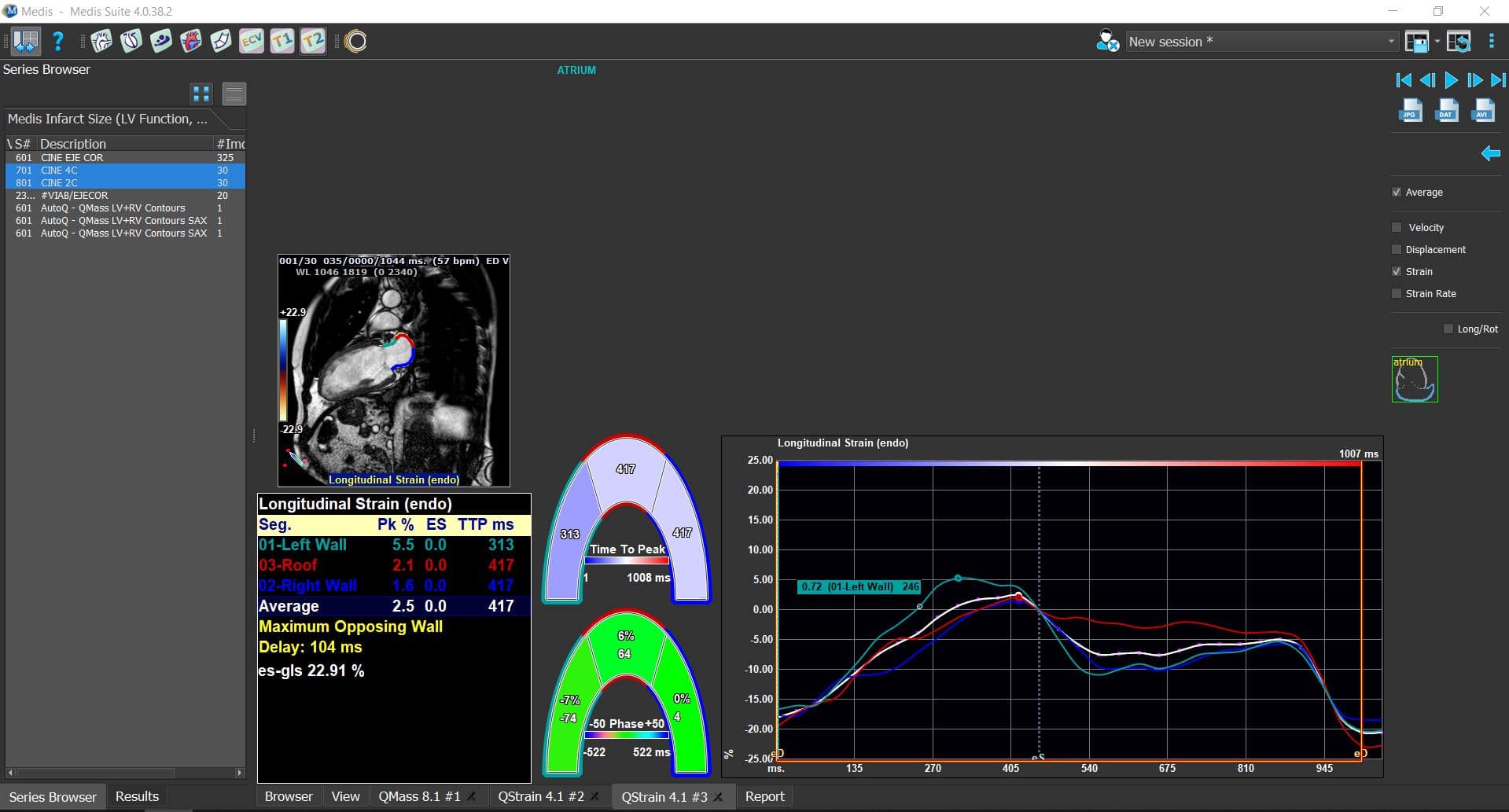
Task: Switch to the Results panel
Action: pos(137,796)
